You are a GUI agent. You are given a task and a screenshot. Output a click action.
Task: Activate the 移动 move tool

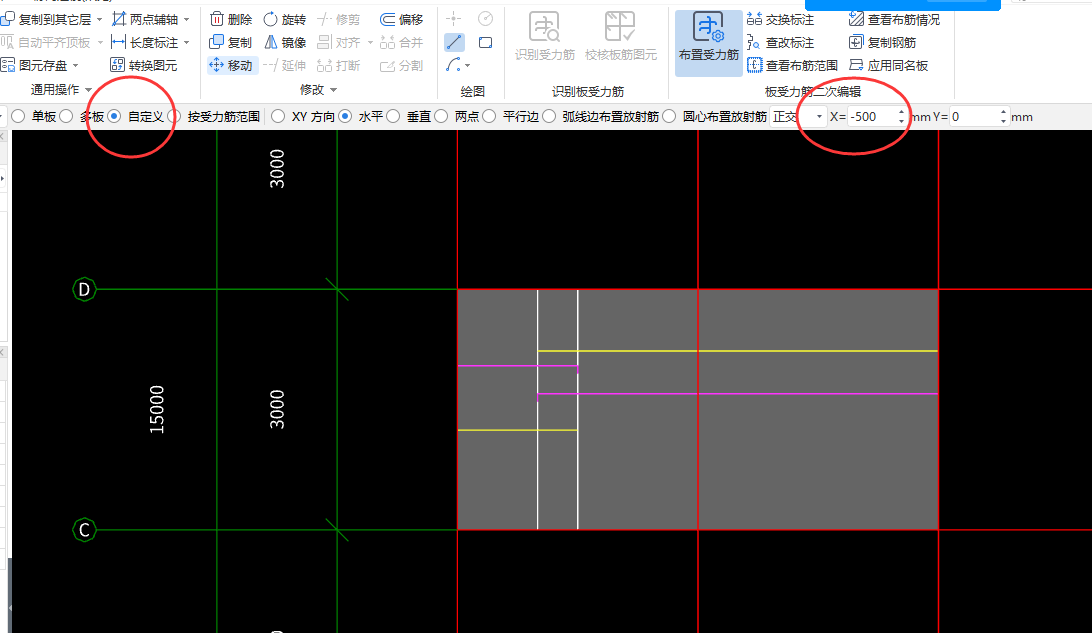[x=232, y=65]
